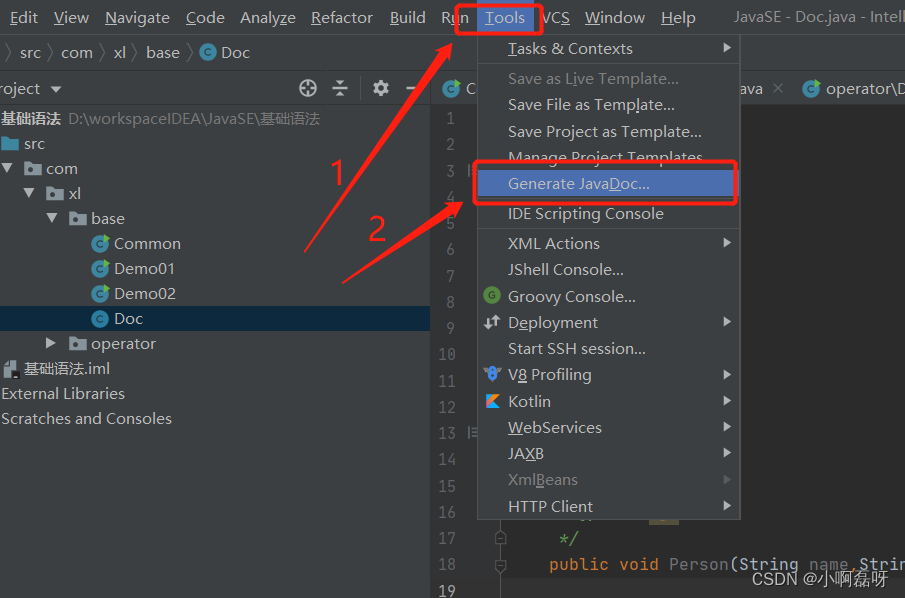Click src in breadcrumb path
905x598 pixels.
pyautogui.click(x=30, y=53)
